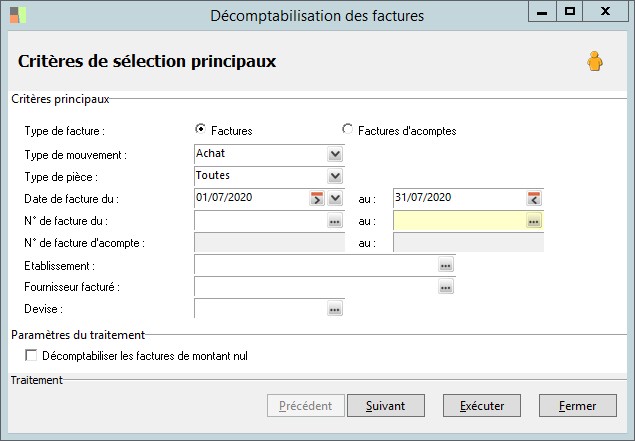Expand the Type de pièce dropdown
The width and height of the screenshot is (635, 441).
[x=335, y=176]
